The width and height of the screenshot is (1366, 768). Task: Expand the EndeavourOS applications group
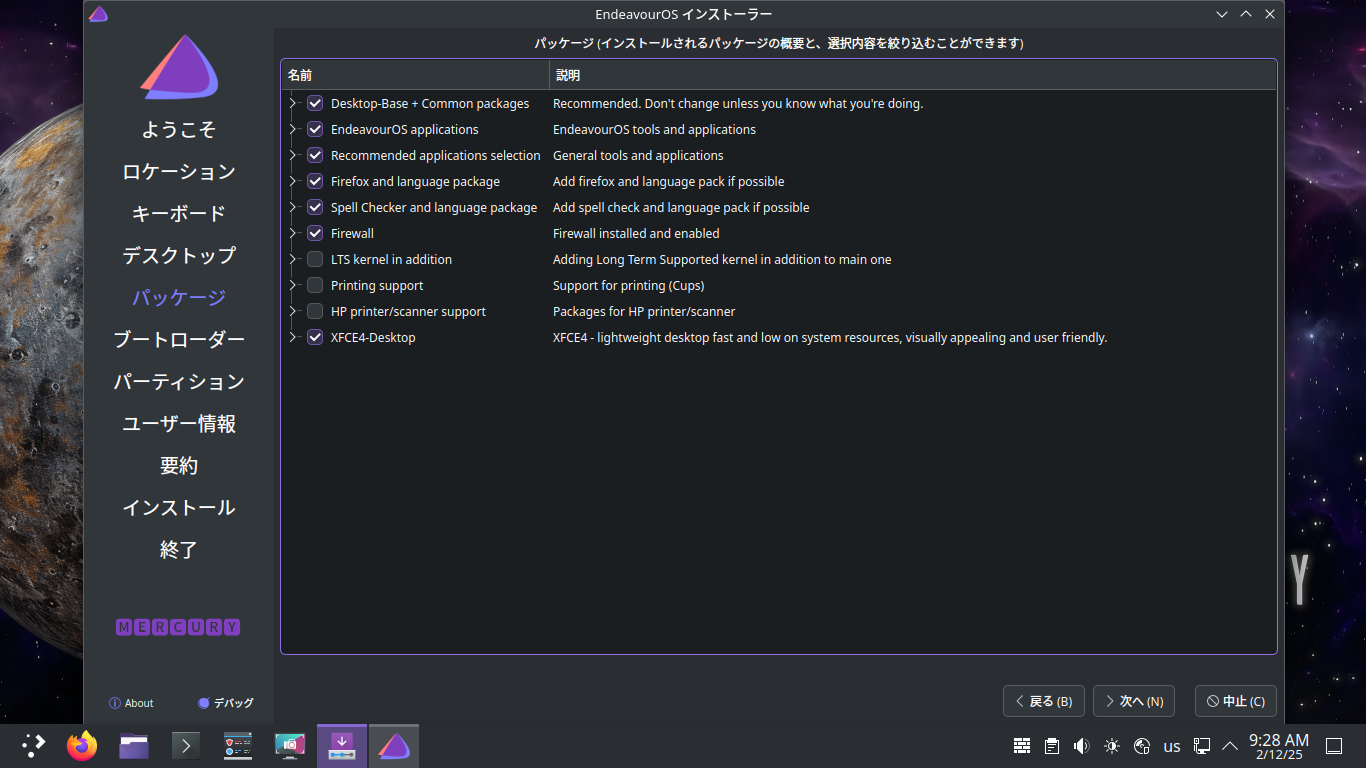(x=293, y=129)
